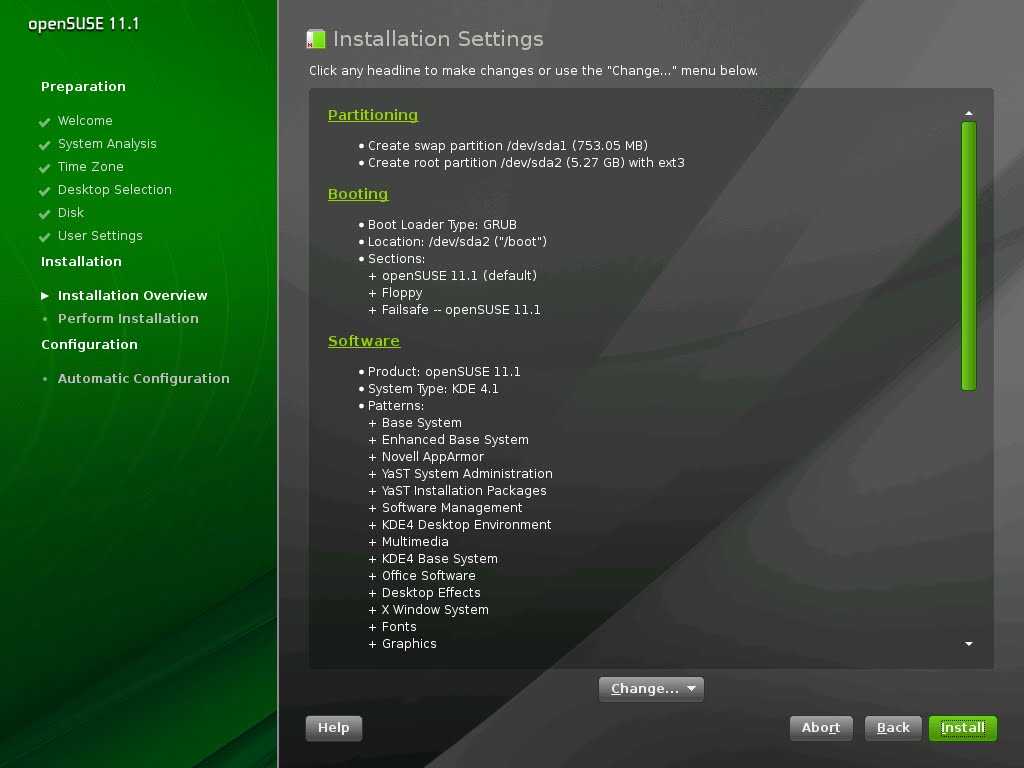Click the 'Location: /dev/sda2' line
This screenshot has width=1024, height=768.
point(457,242)
